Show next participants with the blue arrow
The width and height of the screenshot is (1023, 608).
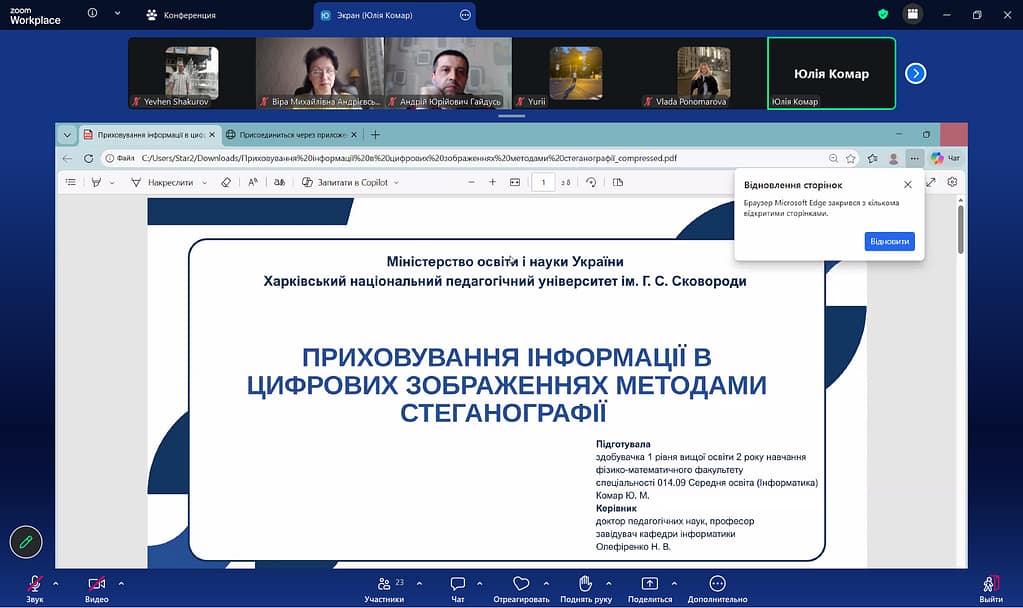coord(915,73)
